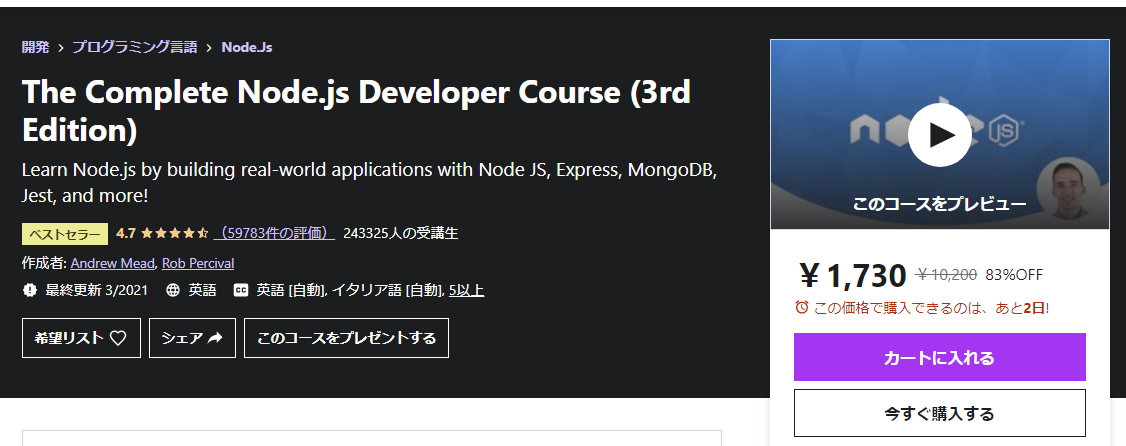1126x446 pixels.
Task: Click the 英語 [自動], イタリア語 [自動] subtitles text
Action: (350, 291)
